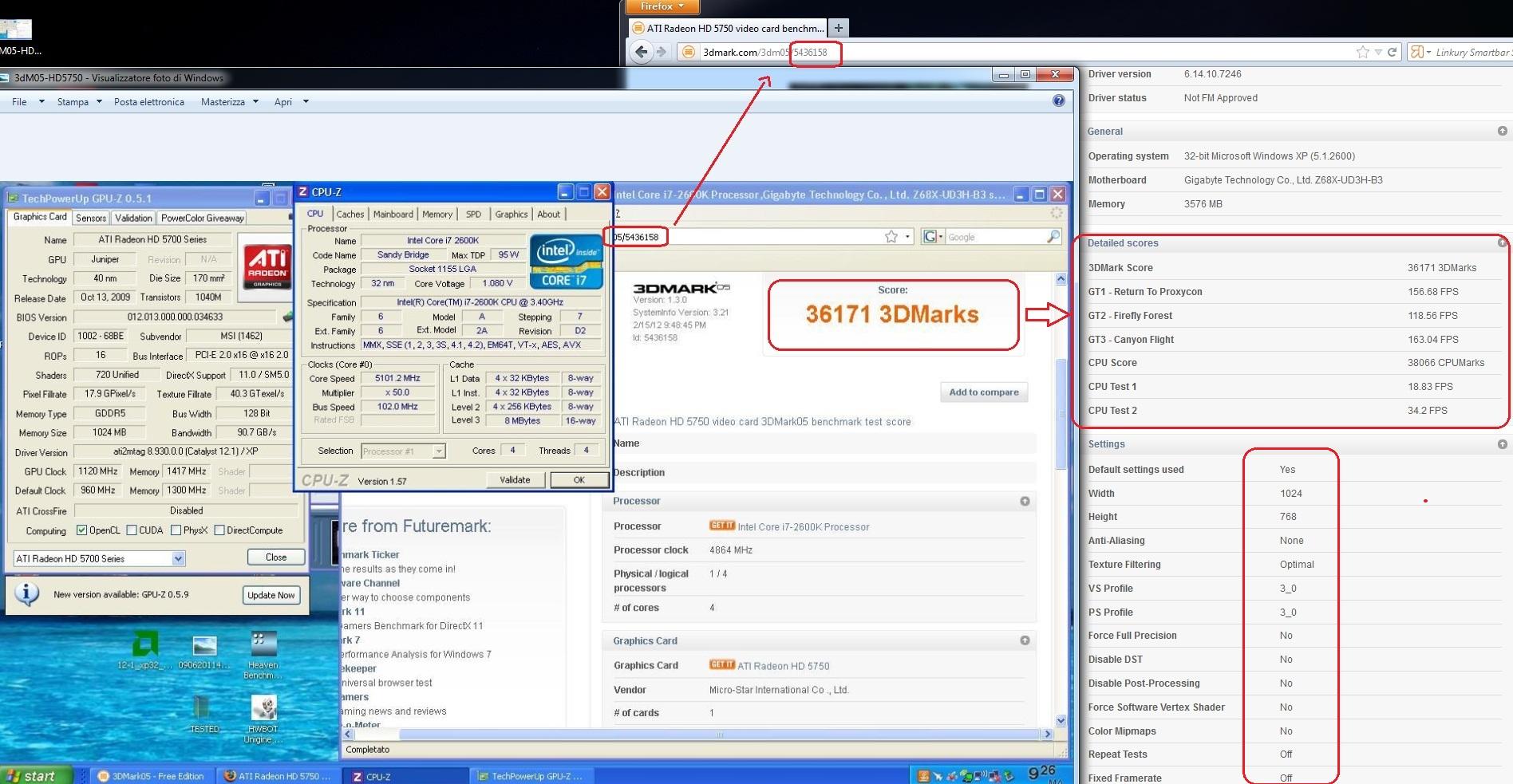The height and width of the screenshot is (784, 1513).
Task: Open the Stampa menu in the photo viewer
Action: [x=79, y=101]
